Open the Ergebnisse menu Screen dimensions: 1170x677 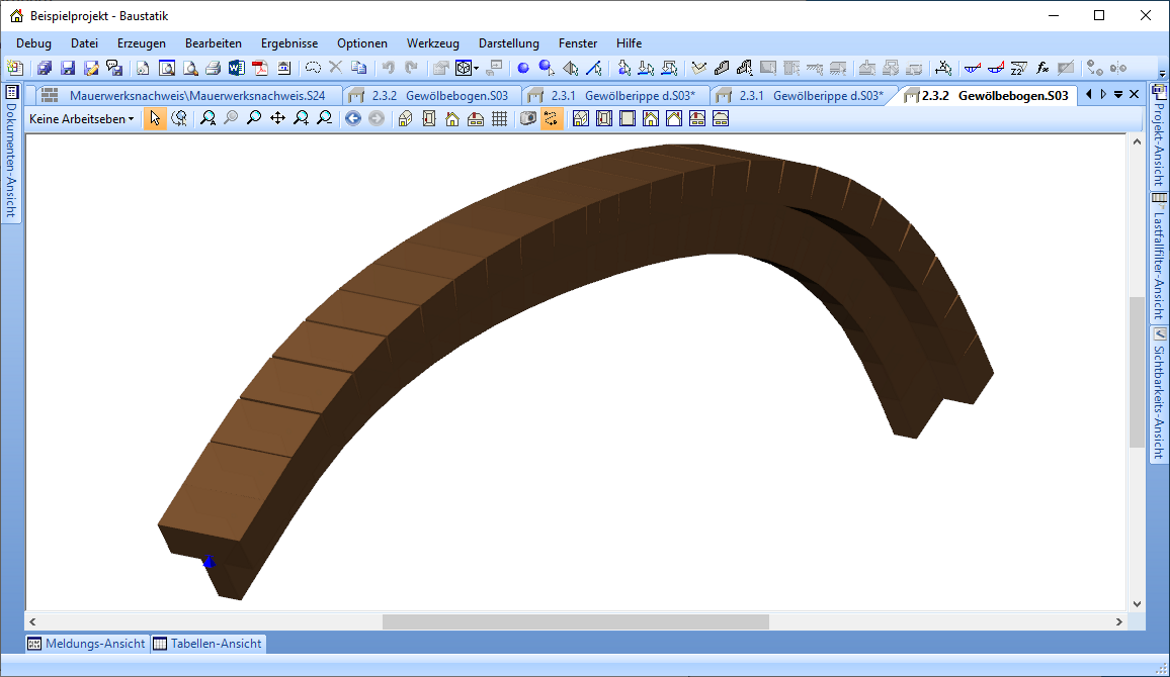pos(289,43)
